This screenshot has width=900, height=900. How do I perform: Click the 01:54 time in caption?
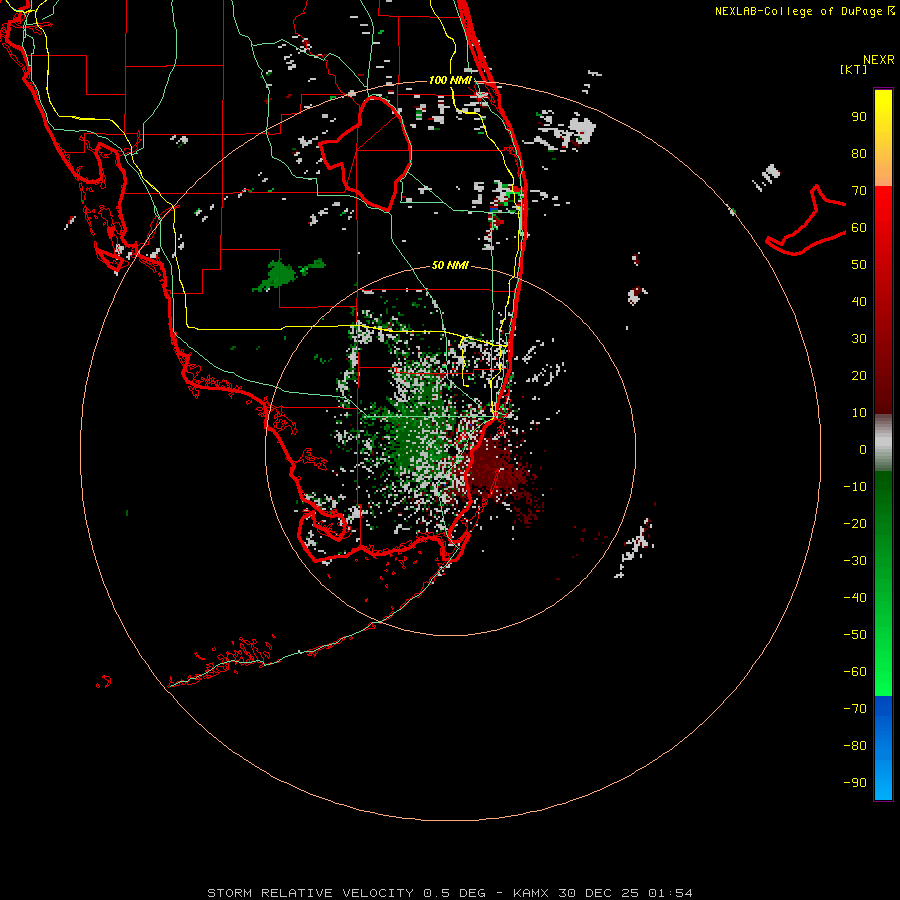tap(670, 893)
